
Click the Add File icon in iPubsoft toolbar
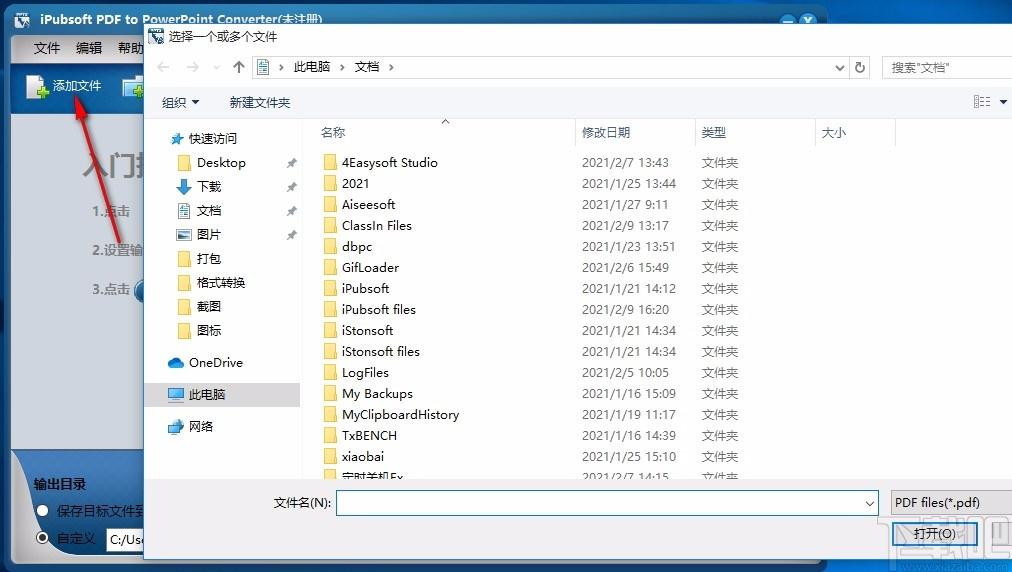point(37,87)
